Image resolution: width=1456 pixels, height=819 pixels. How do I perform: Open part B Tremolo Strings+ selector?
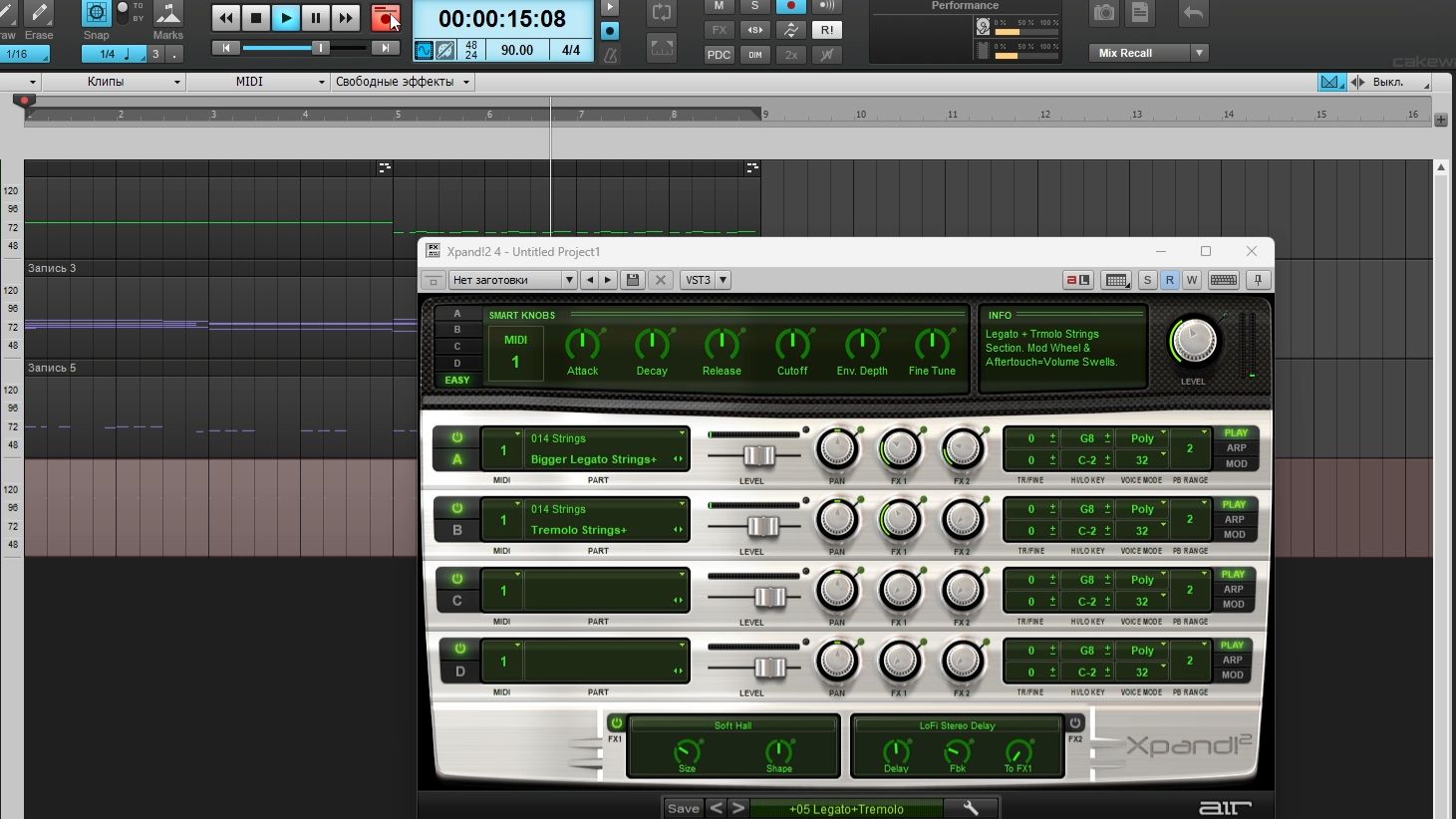click(607, 530)
